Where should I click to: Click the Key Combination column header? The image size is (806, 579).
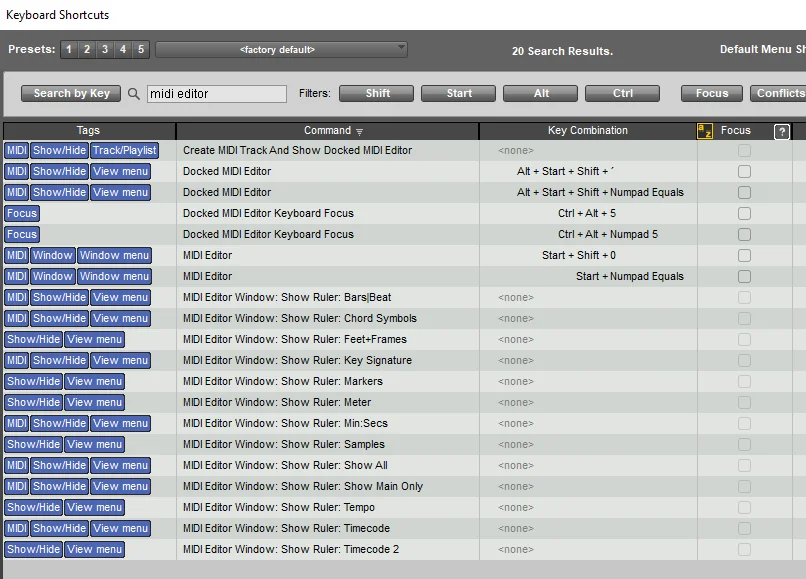point(588,131)
